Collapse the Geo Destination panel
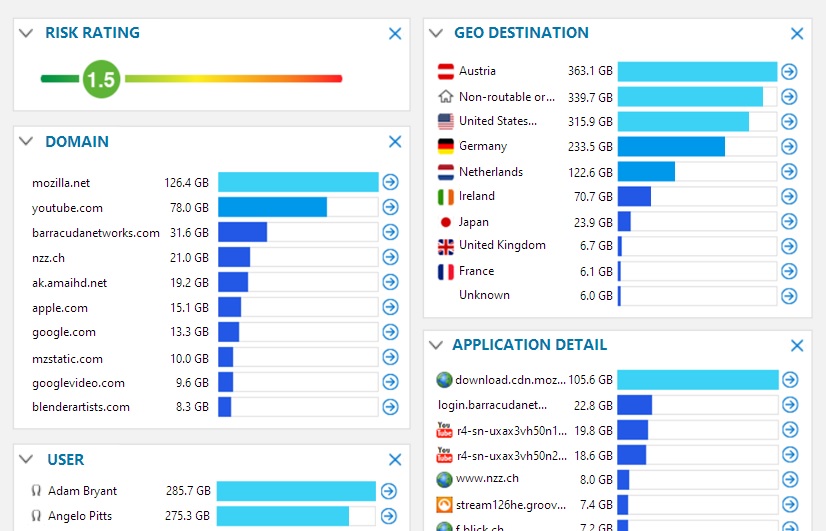The height and width of the screenshot is (531, 826). click(436, 33)
